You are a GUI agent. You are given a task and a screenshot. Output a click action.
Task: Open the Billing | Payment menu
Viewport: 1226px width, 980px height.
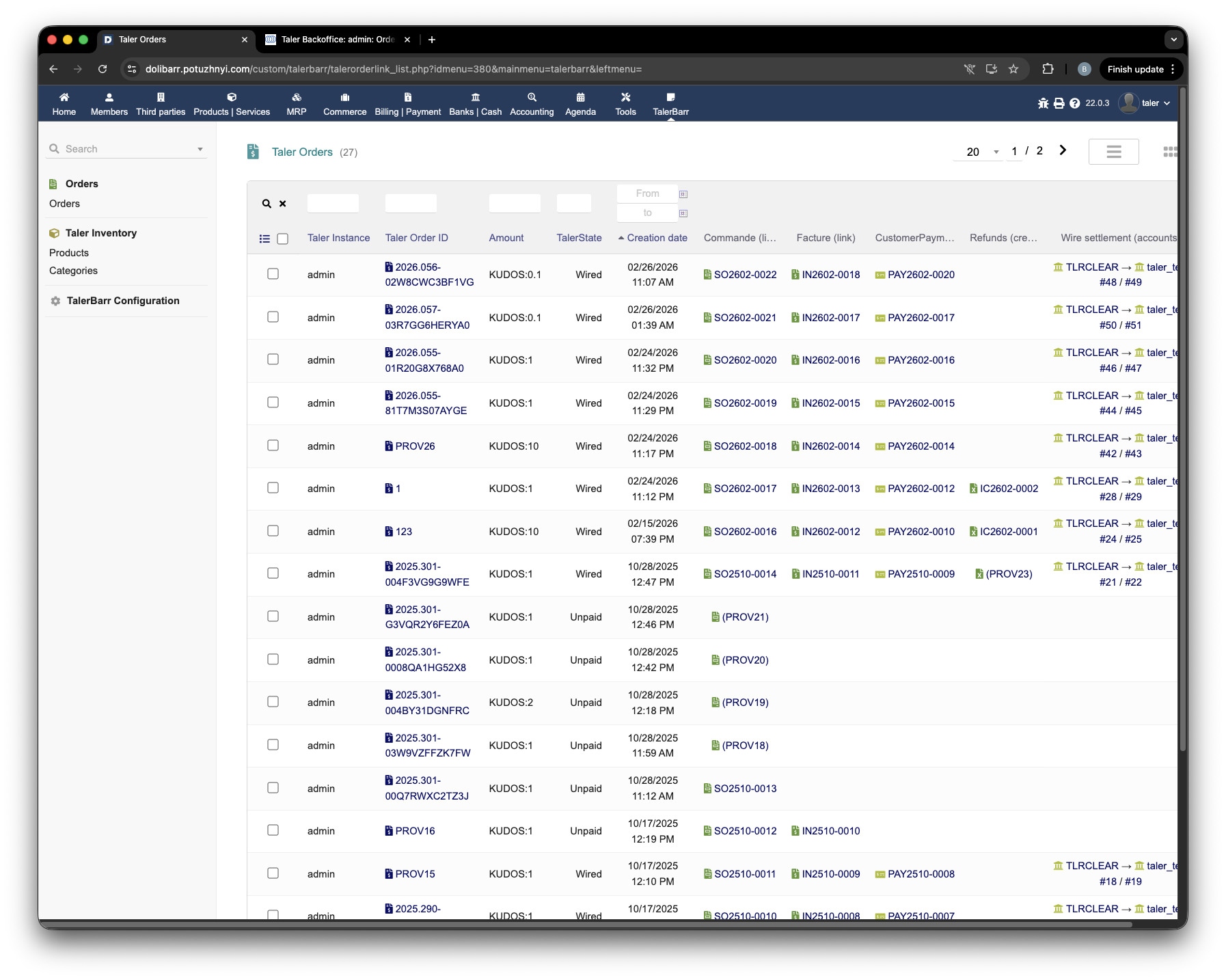click(407, 104)
